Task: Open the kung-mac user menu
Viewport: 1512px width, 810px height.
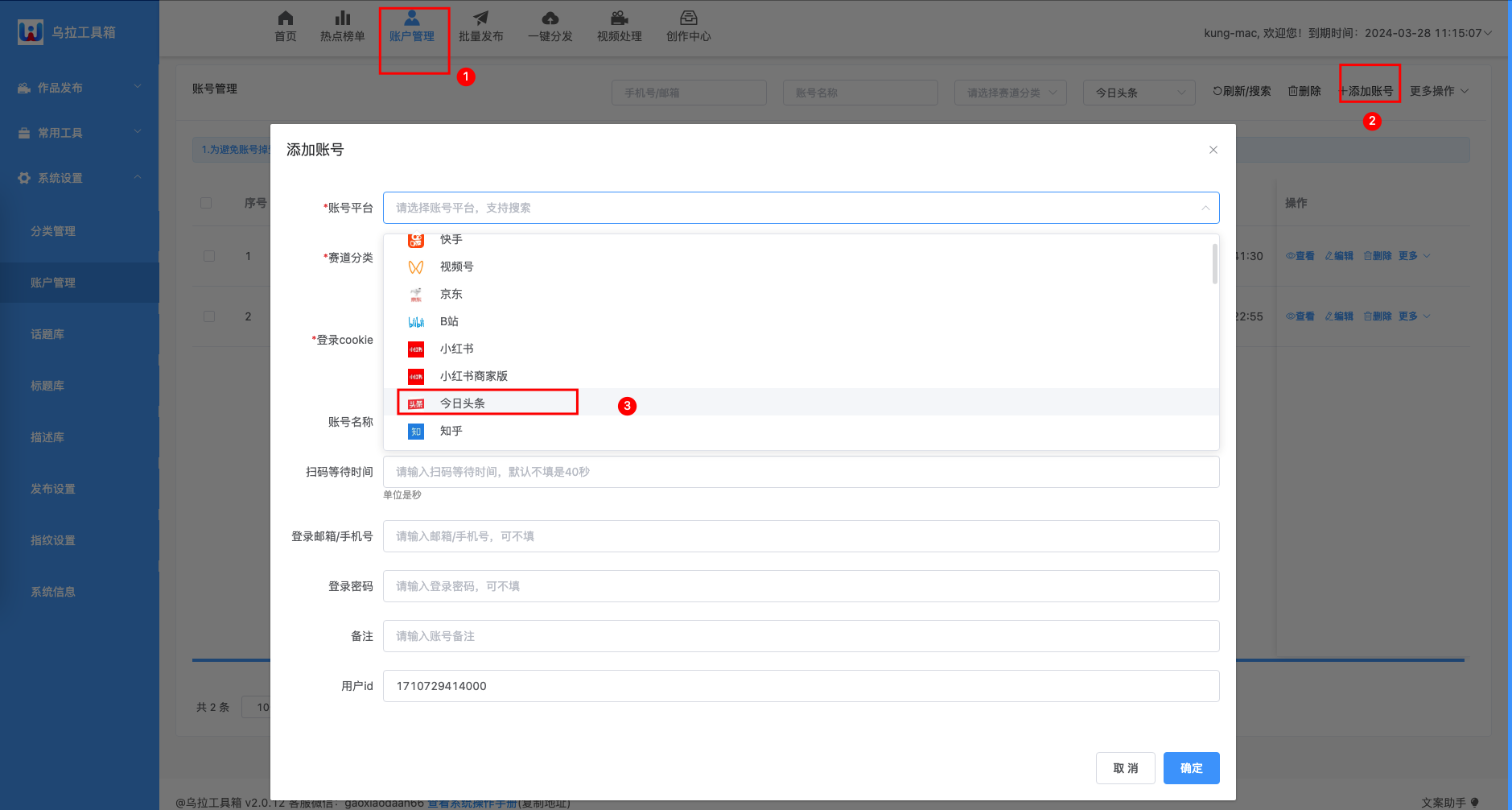Action: pos(1348,33)
